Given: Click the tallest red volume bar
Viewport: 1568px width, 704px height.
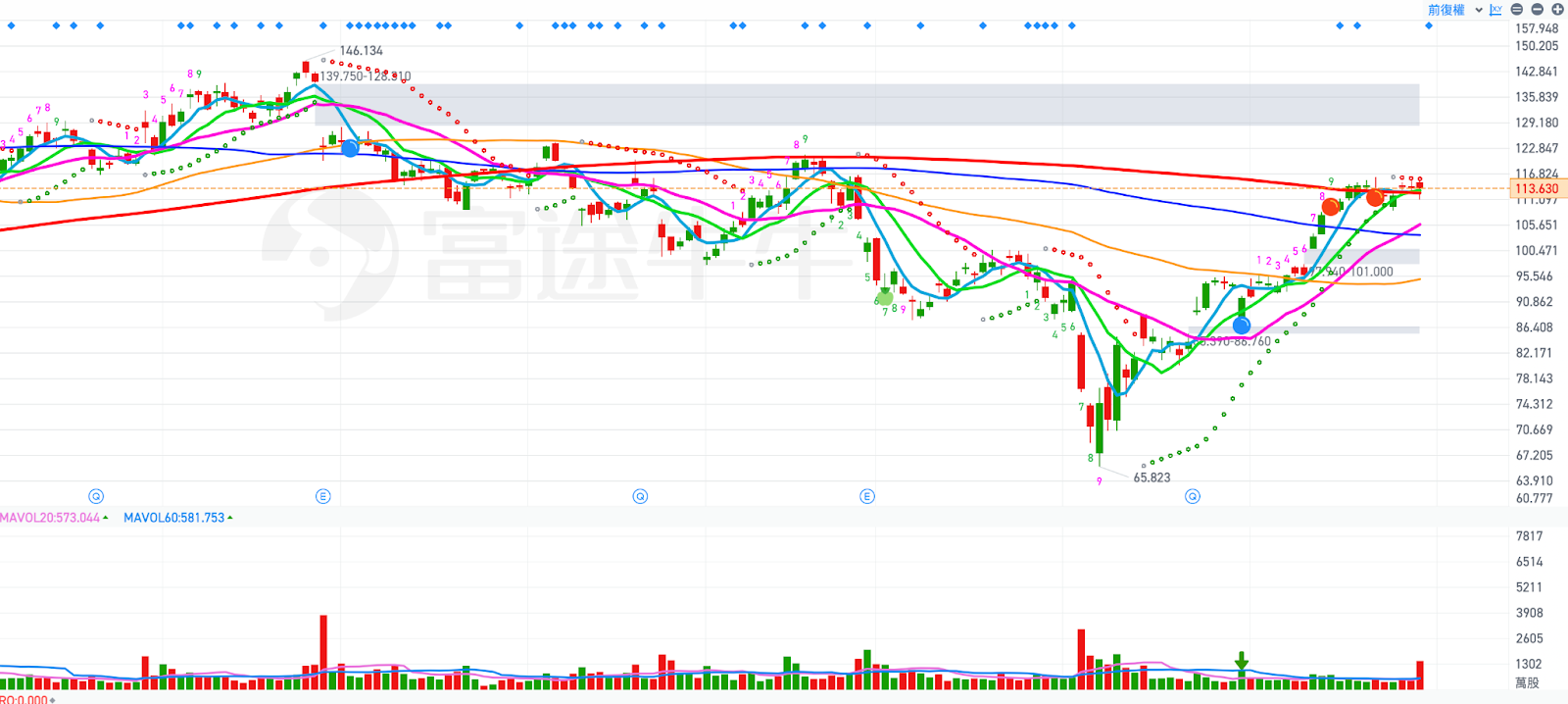Looking at the screenshot, I should click(x=323, y=652).
